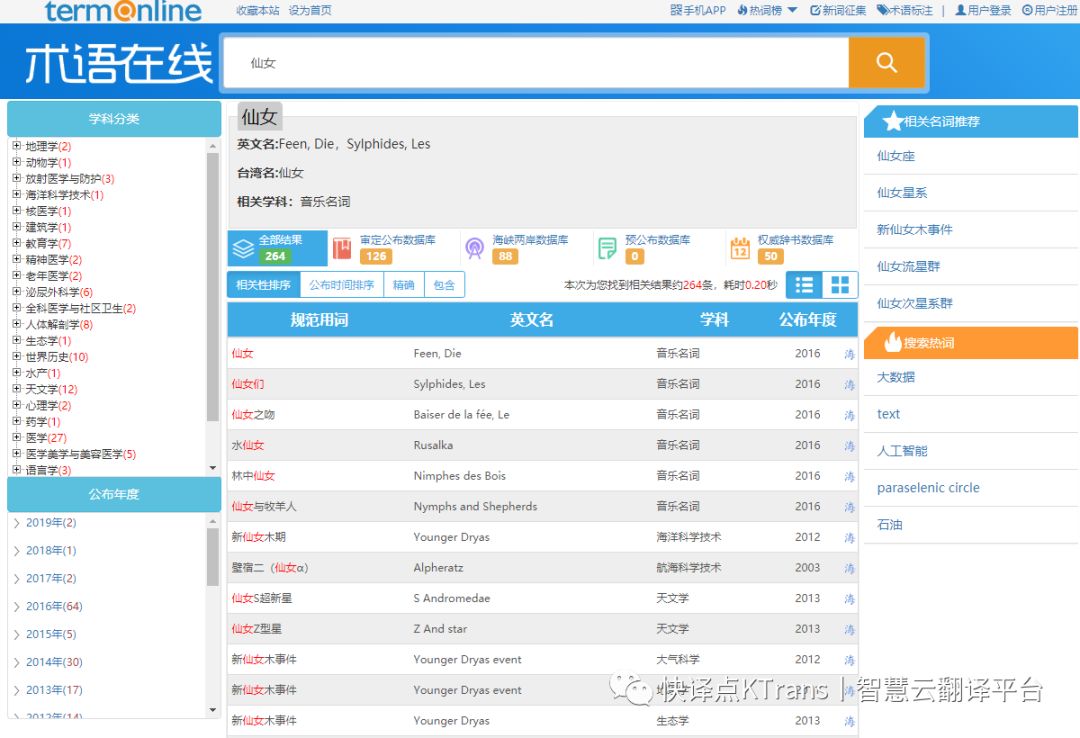Click the 林中仙女 term in results
1080x738 pixels.
(x=253, y=476)
